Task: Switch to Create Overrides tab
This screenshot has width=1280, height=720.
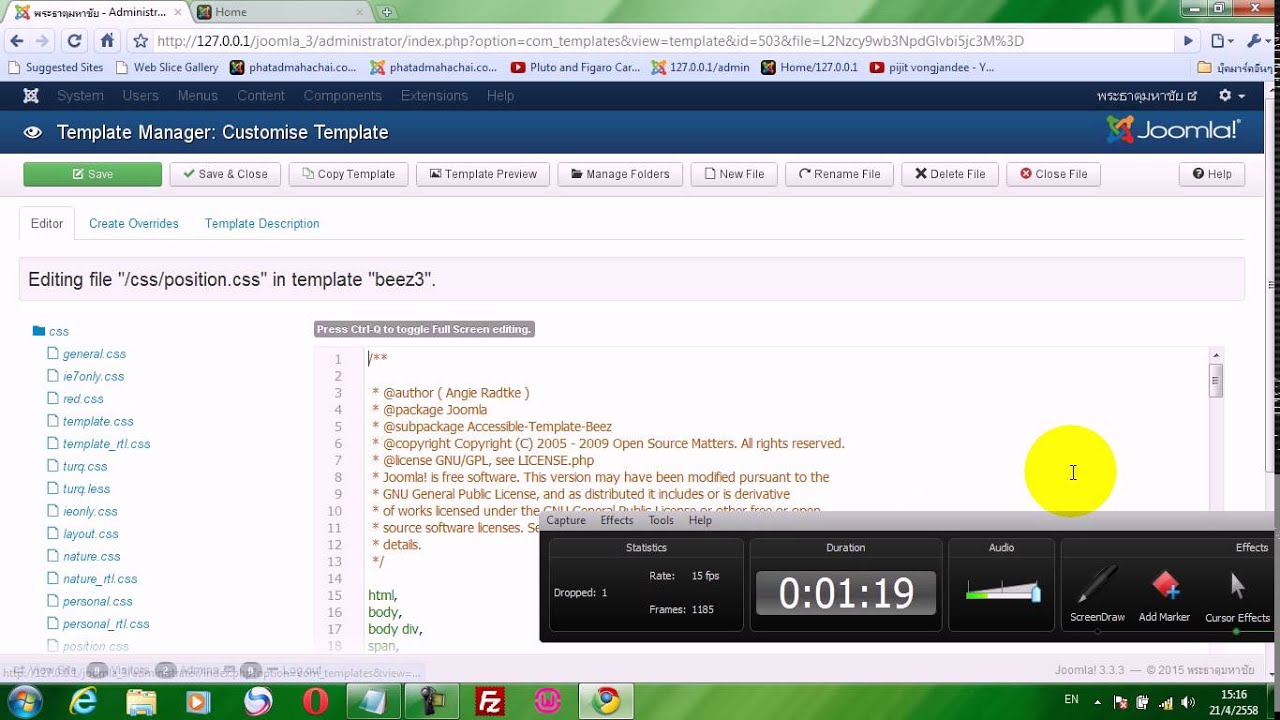Action: pos(134,224)
